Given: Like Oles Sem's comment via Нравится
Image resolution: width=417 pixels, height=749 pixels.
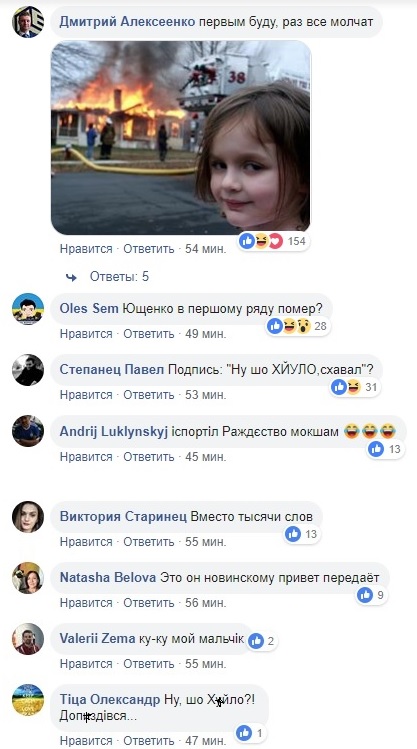Looking at the screenshot, I should coord(86,334).
